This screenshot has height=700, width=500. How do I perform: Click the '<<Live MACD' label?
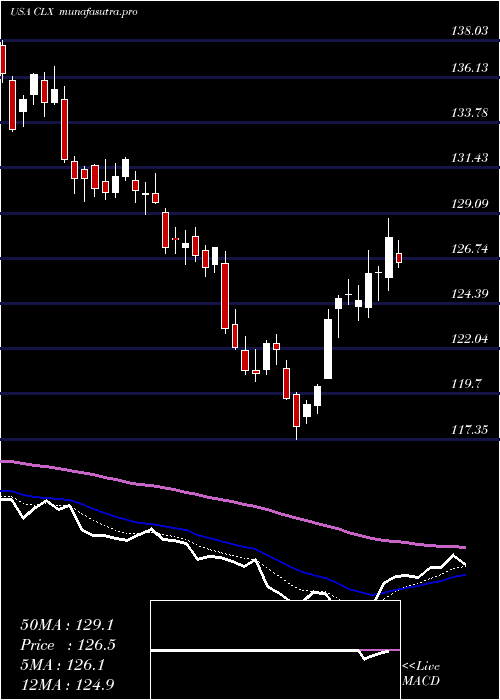click(x=421, y=674)
